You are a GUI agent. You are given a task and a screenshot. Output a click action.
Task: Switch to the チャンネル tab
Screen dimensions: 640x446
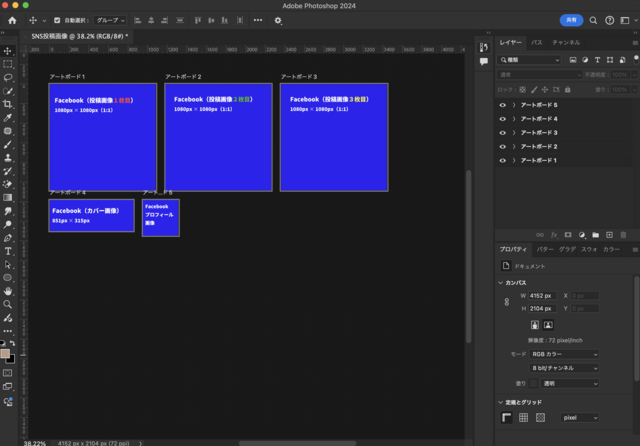(x=566, y=42)
